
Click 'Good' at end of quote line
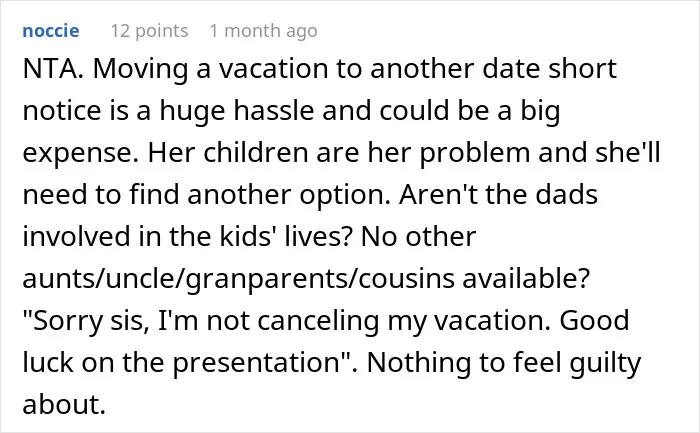point(594,320)
